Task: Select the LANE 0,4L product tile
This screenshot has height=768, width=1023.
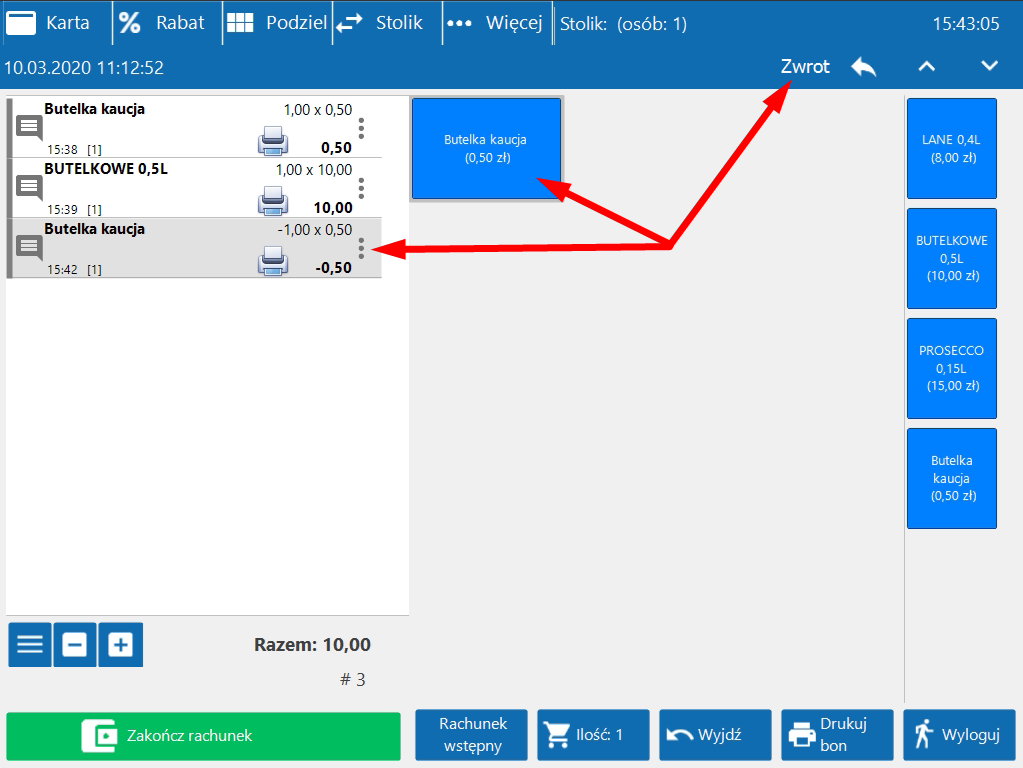Action: [x=951, y=148]
